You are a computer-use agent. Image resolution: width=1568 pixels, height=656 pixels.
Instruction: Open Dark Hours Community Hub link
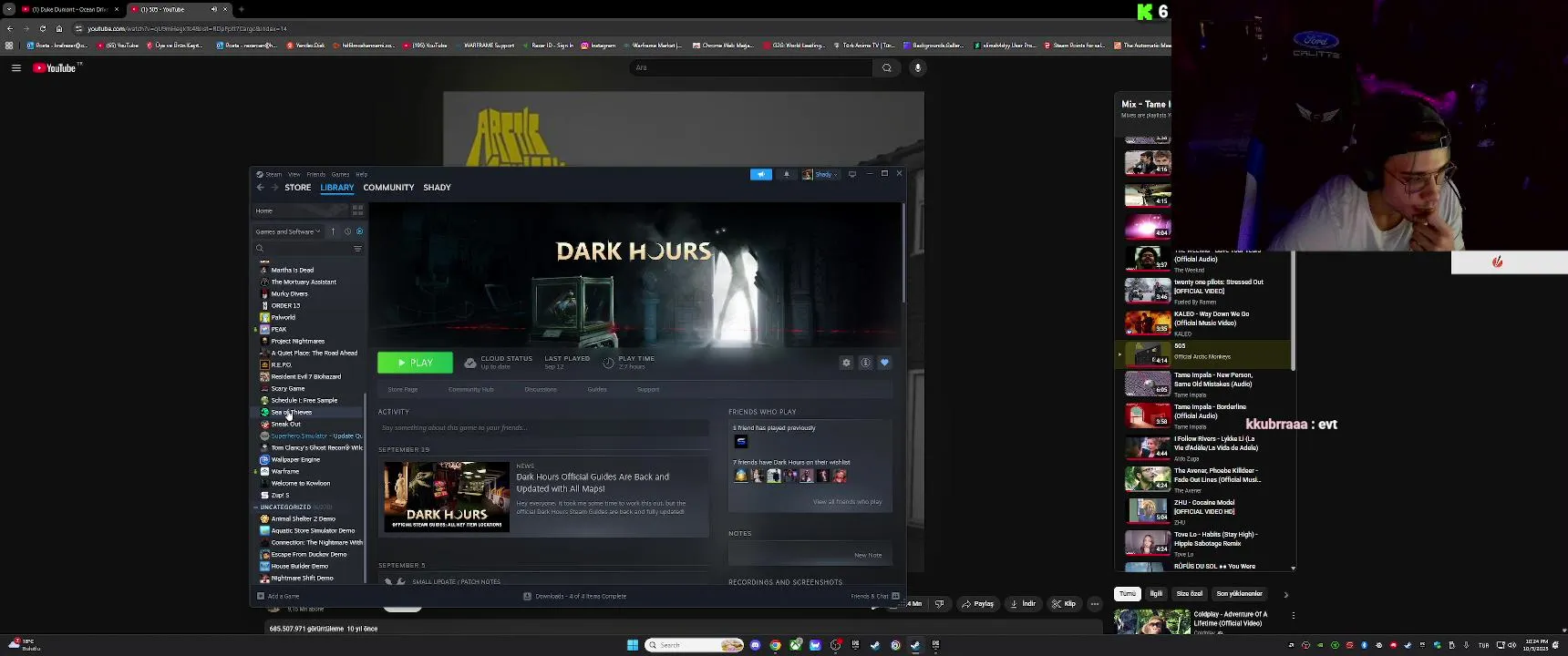tap(470, 390)
